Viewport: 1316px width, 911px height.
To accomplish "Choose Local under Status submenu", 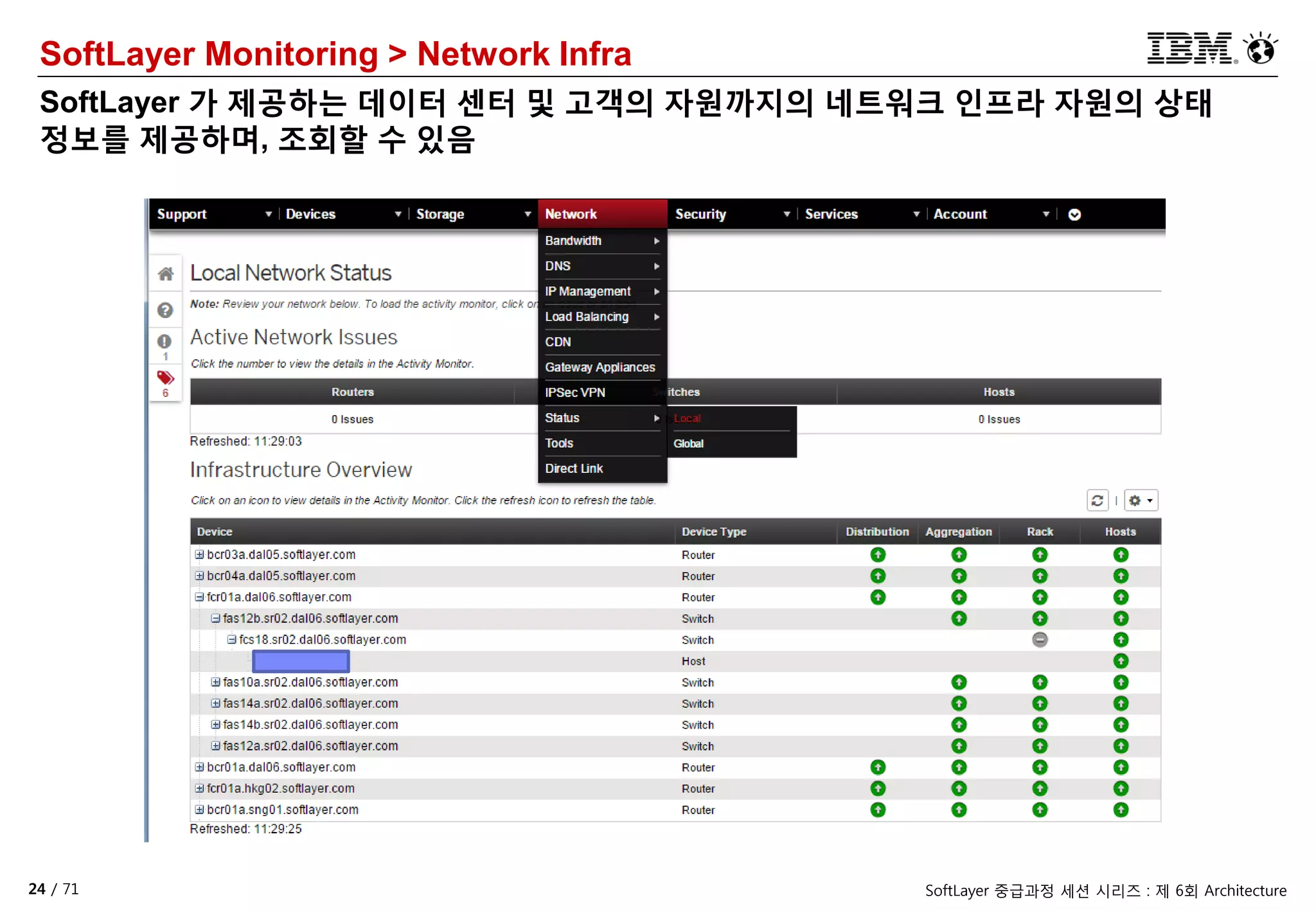I will click(x=732, y=418).
